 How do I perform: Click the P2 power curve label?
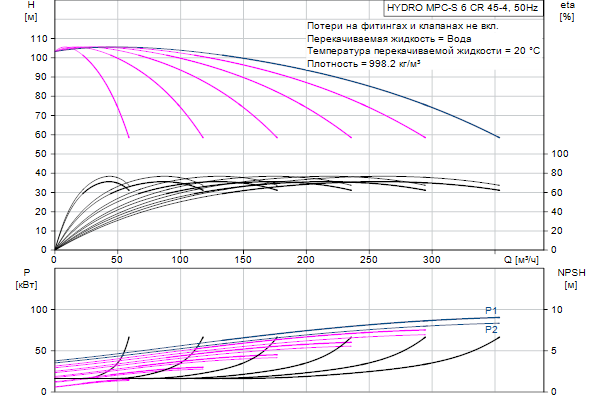491,329
